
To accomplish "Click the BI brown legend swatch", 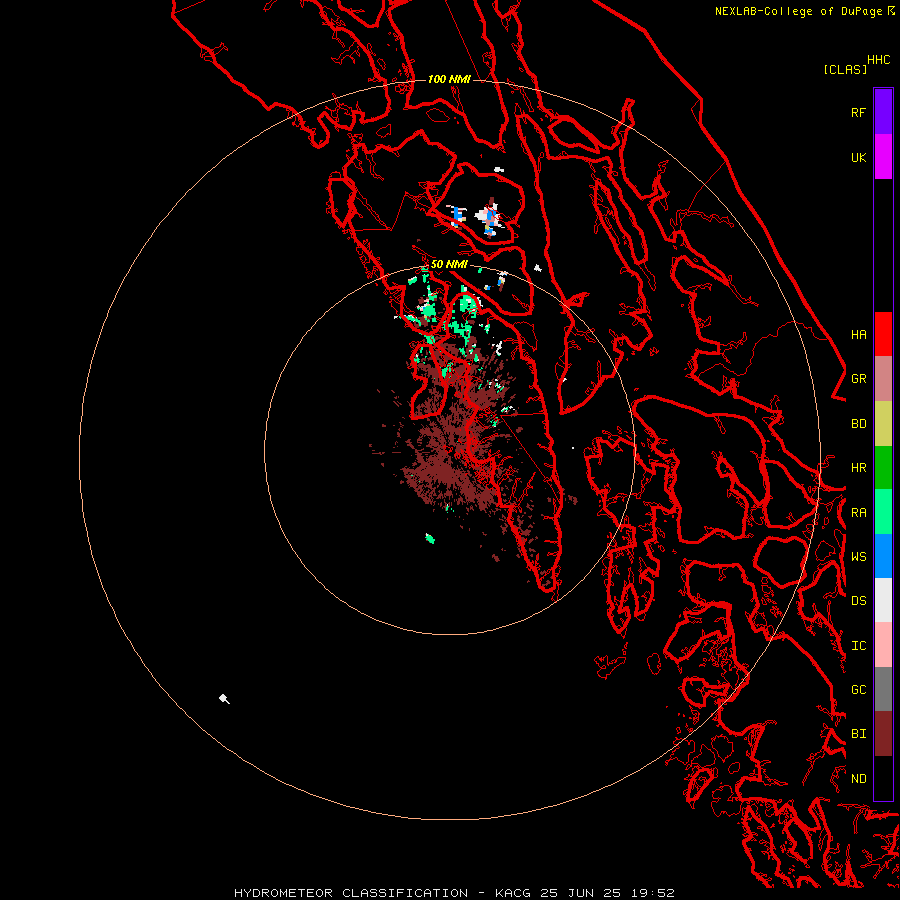I will (883, 734).
